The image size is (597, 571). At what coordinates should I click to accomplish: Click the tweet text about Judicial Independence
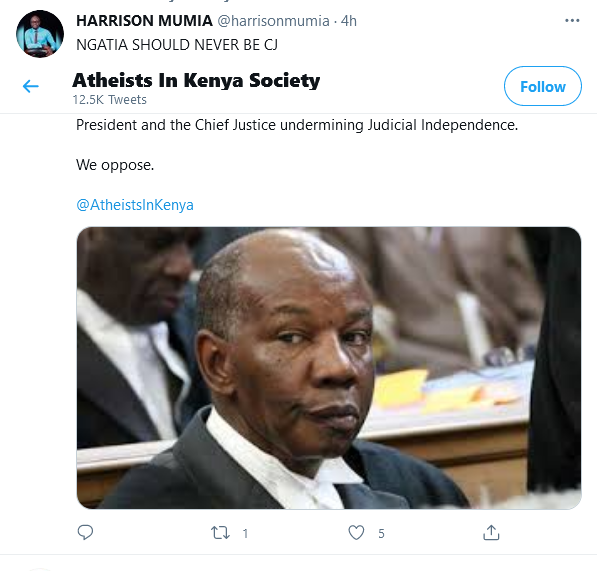[297, 125]
